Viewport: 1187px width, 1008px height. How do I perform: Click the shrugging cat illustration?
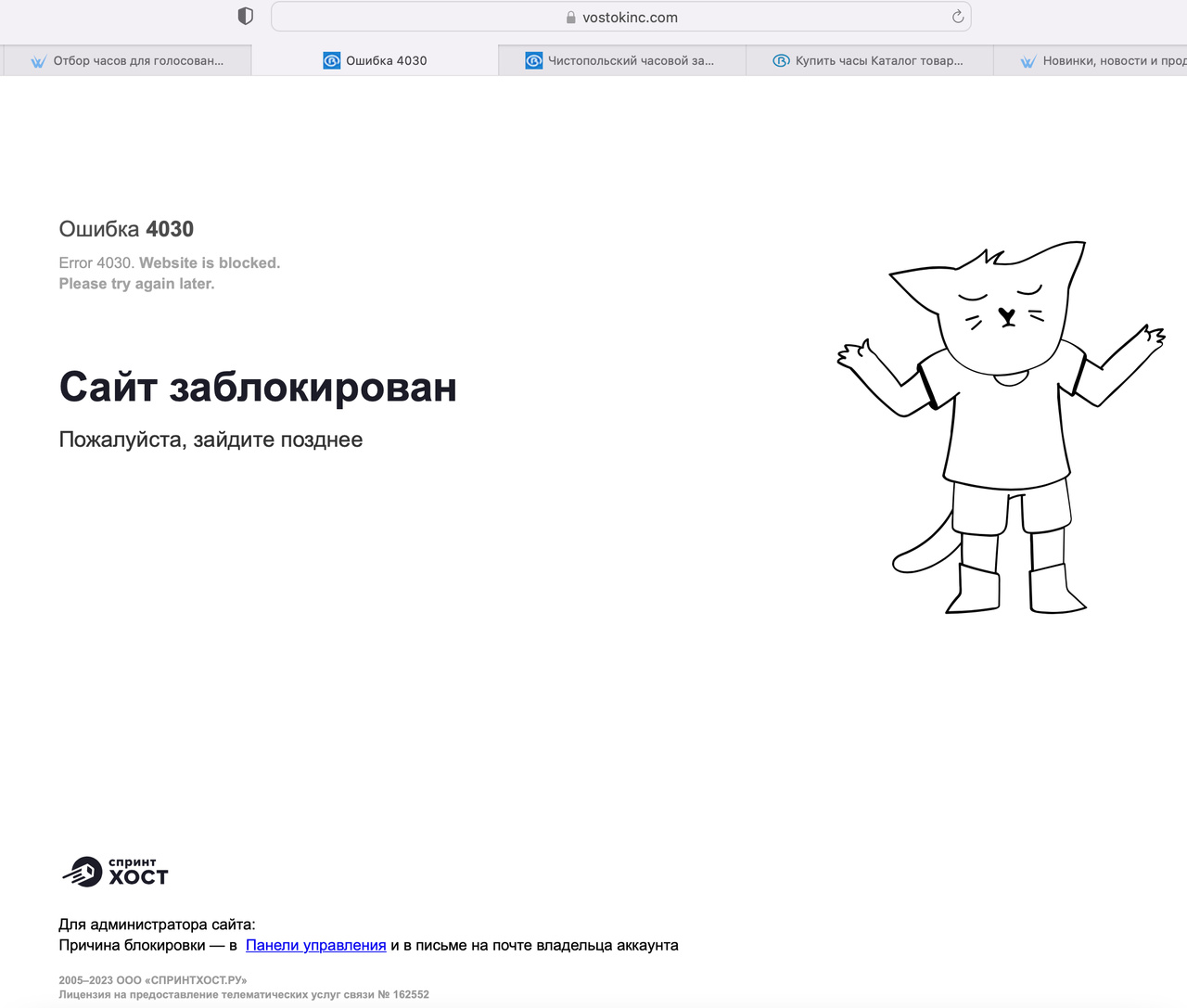pyautogui.click(x=1002, y=427)
